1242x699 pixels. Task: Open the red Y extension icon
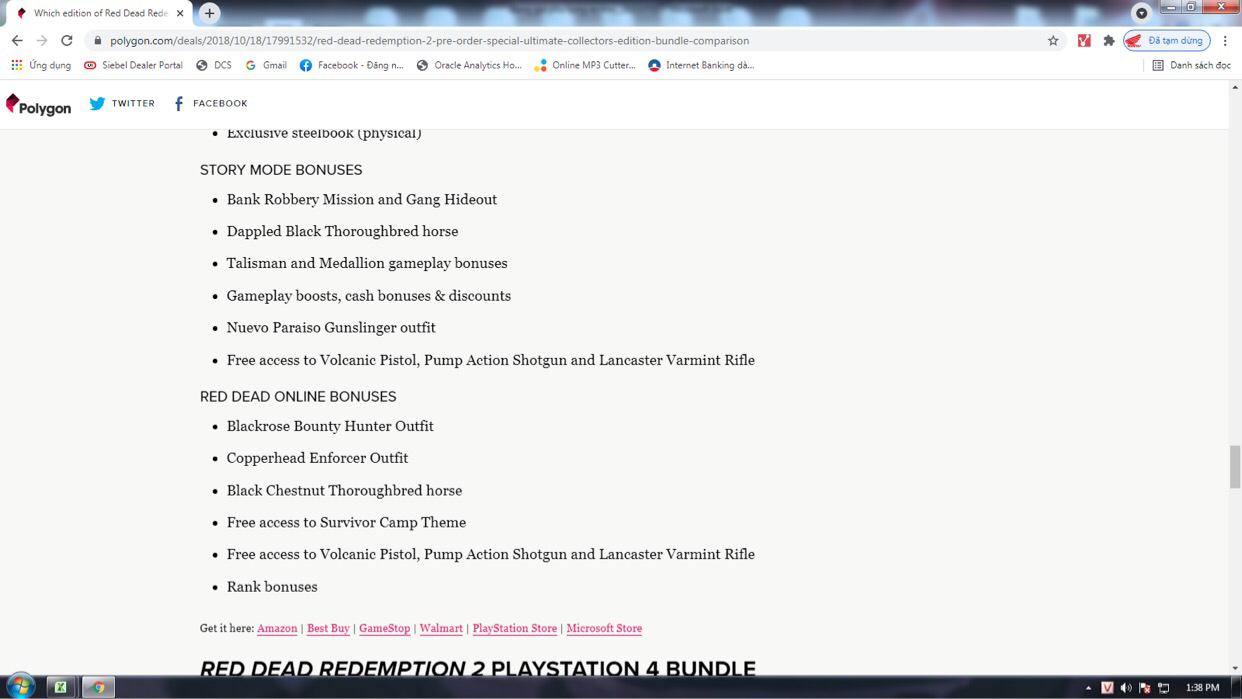click(1084, 41)
